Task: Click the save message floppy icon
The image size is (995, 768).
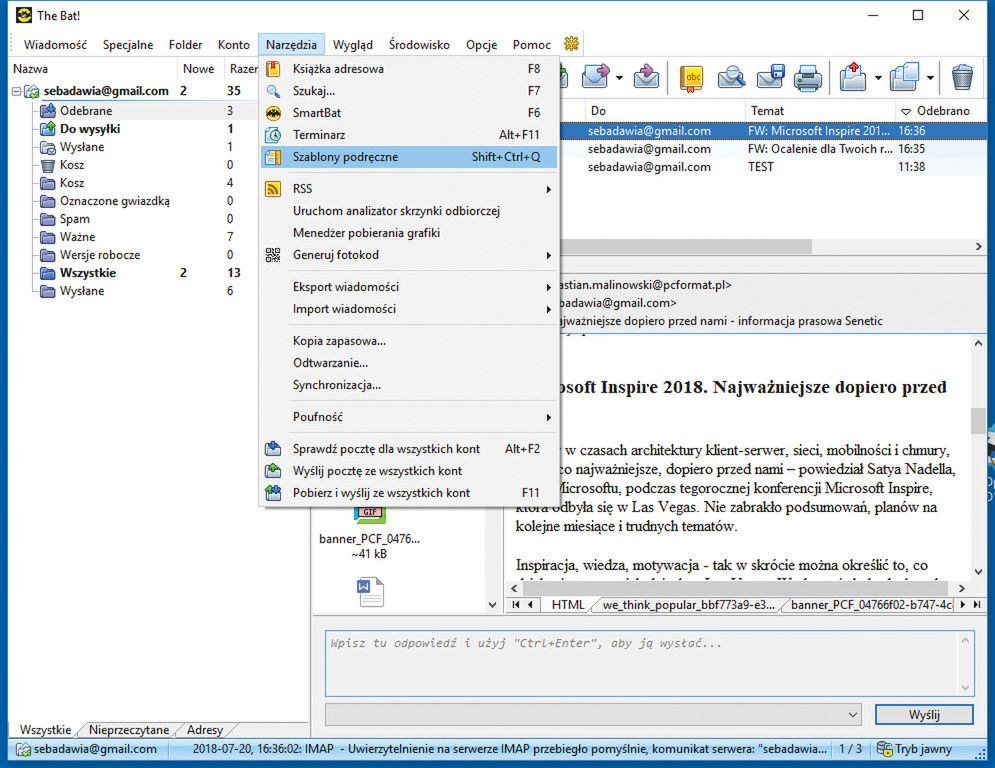Action: coord(769,77)
